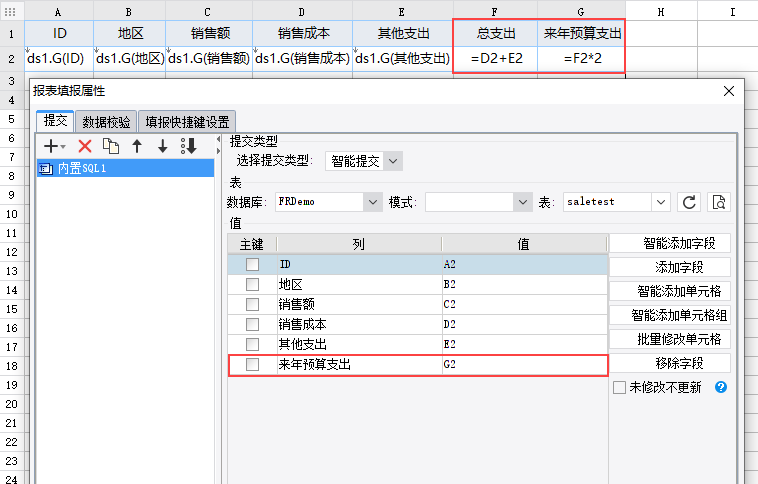758x484 pixels.
Task: Select cell B2 with ds1.G(地区)
Action: 130,59
